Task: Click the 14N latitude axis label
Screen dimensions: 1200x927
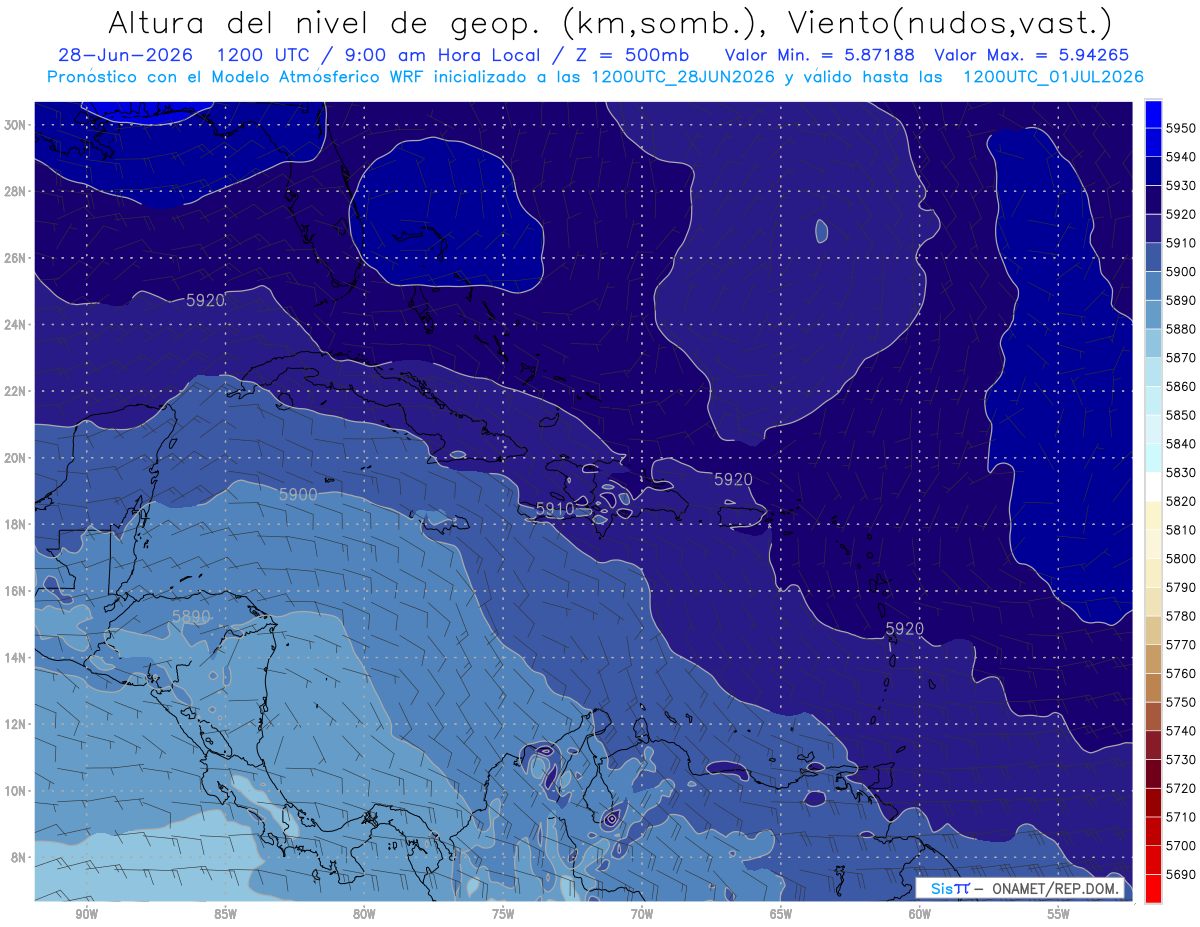Action: point(15,657)
